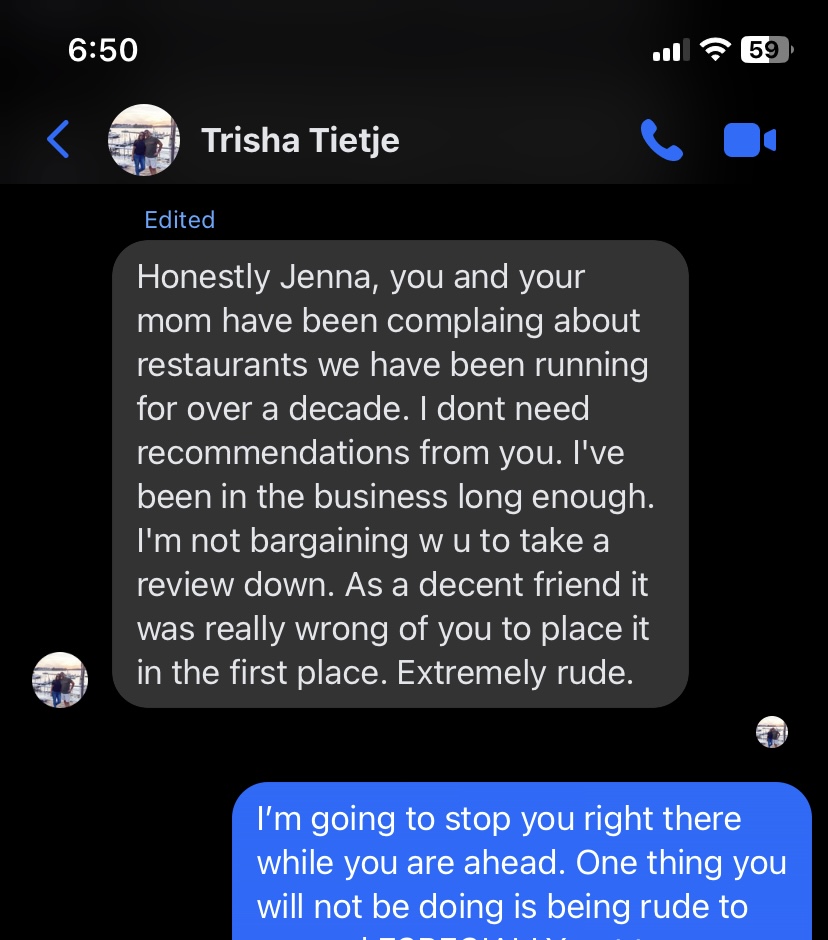828x940 pixels.
Task: Tap the Wi-Fi status icon
Action: pos(714,50)
